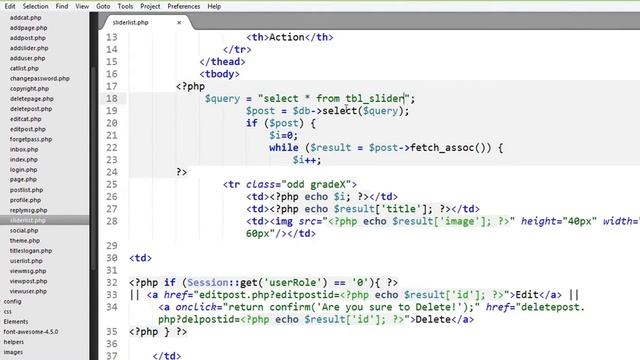Screen dimensions: 640x360
Task: Open page.php in the sidebar
Action: (23, 179)
